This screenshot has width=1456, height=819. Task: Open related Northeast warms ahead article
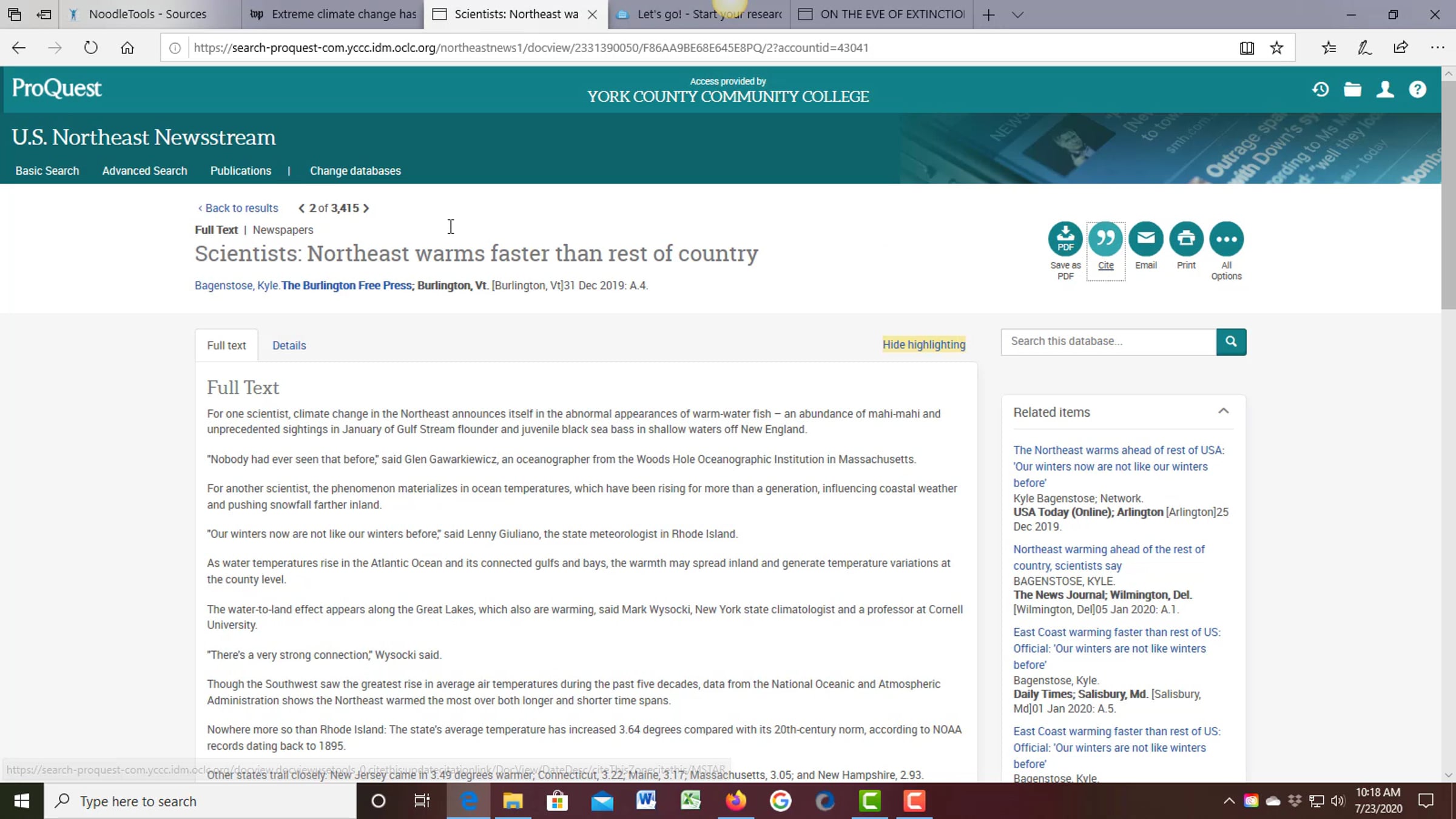coord(1119,466)
